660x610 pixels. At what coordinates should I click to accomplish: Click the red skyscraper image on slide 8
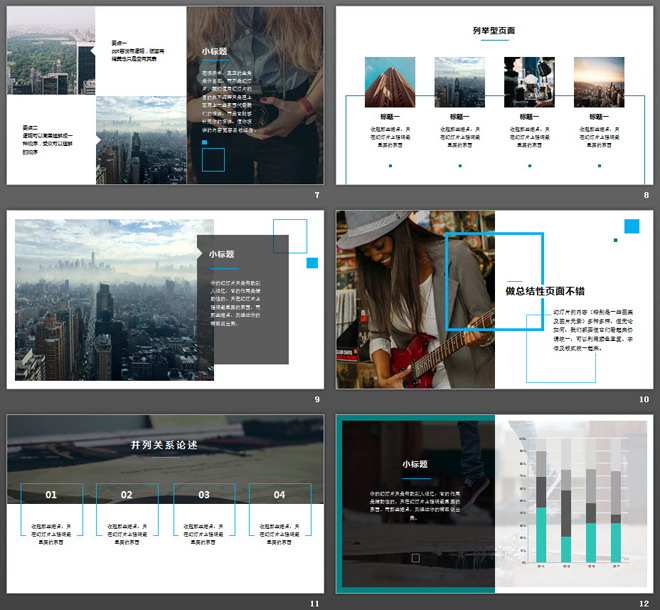(390, 82)
